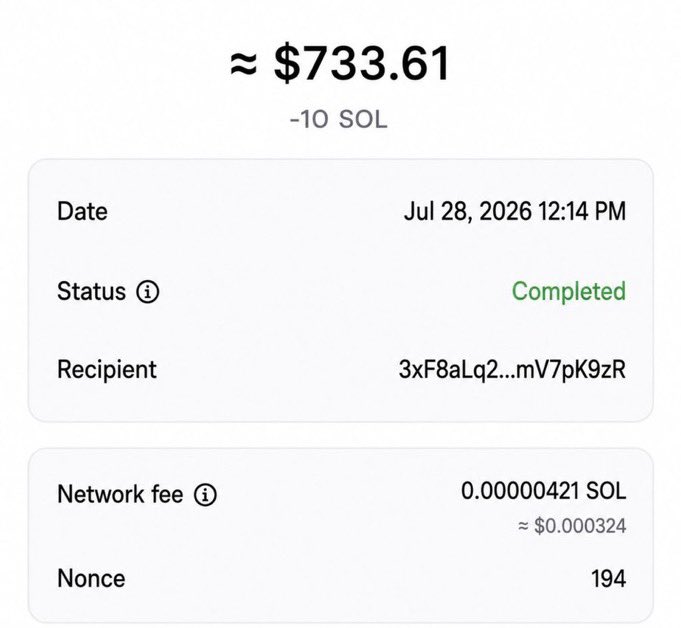Click the year 2026 in the date
Screen dimensions: 681x628
(506, 212)
